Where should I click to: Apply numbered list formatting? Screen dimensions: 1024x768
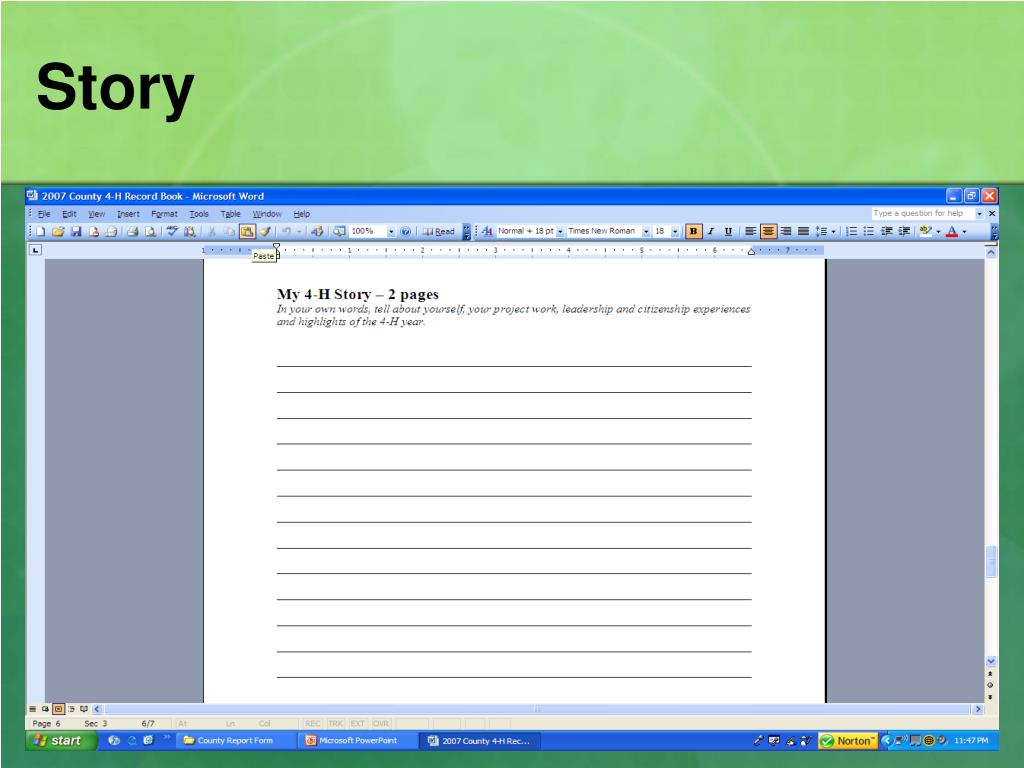852,231
